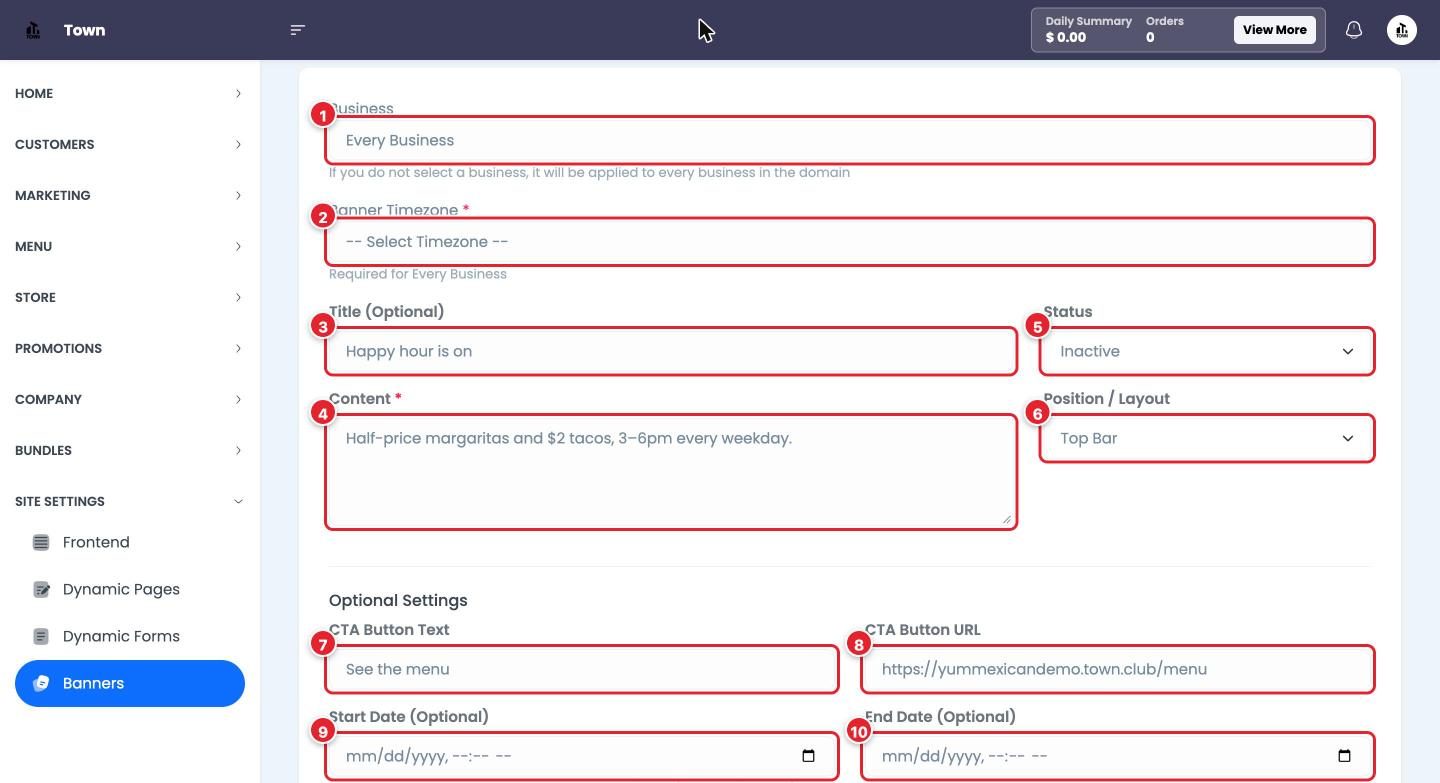Expand the COMPANY sidebar section
This screenshot has width=1440, height=783.
pyautogui.click(x=130, y=399)
